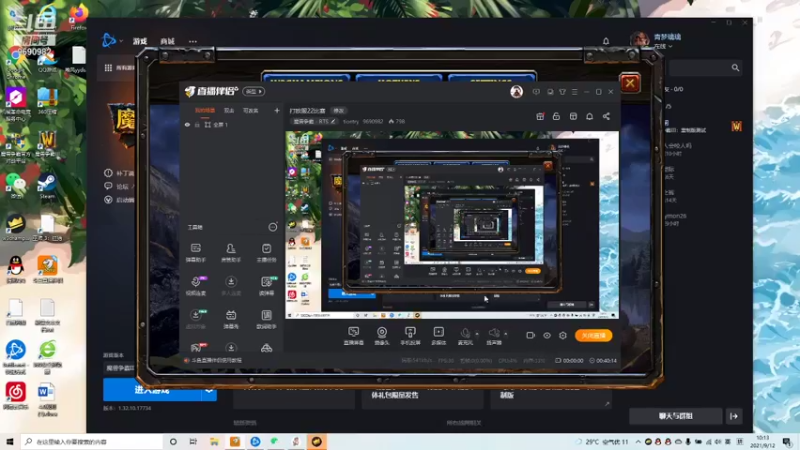Open Battle.net notifications bell
Viewport: 800px width, 450px height.
pos(606,41)
